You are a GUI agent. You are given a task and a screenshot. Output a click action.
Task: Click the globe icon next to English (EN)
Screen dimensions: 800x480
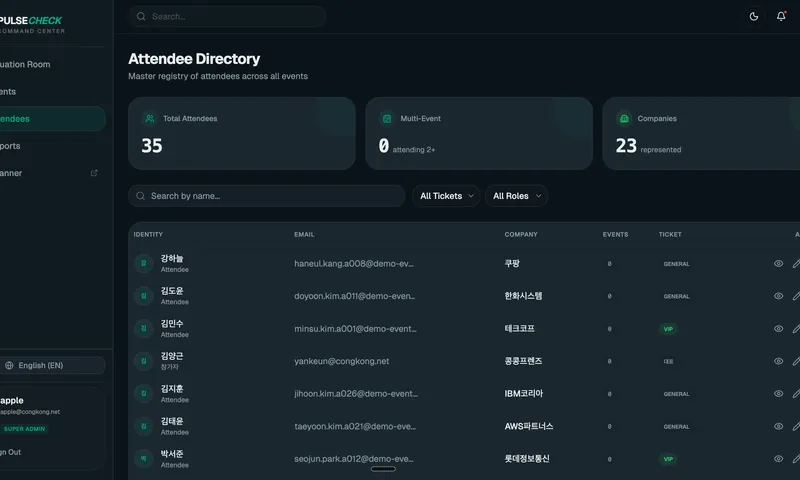[x=9, y=365]
